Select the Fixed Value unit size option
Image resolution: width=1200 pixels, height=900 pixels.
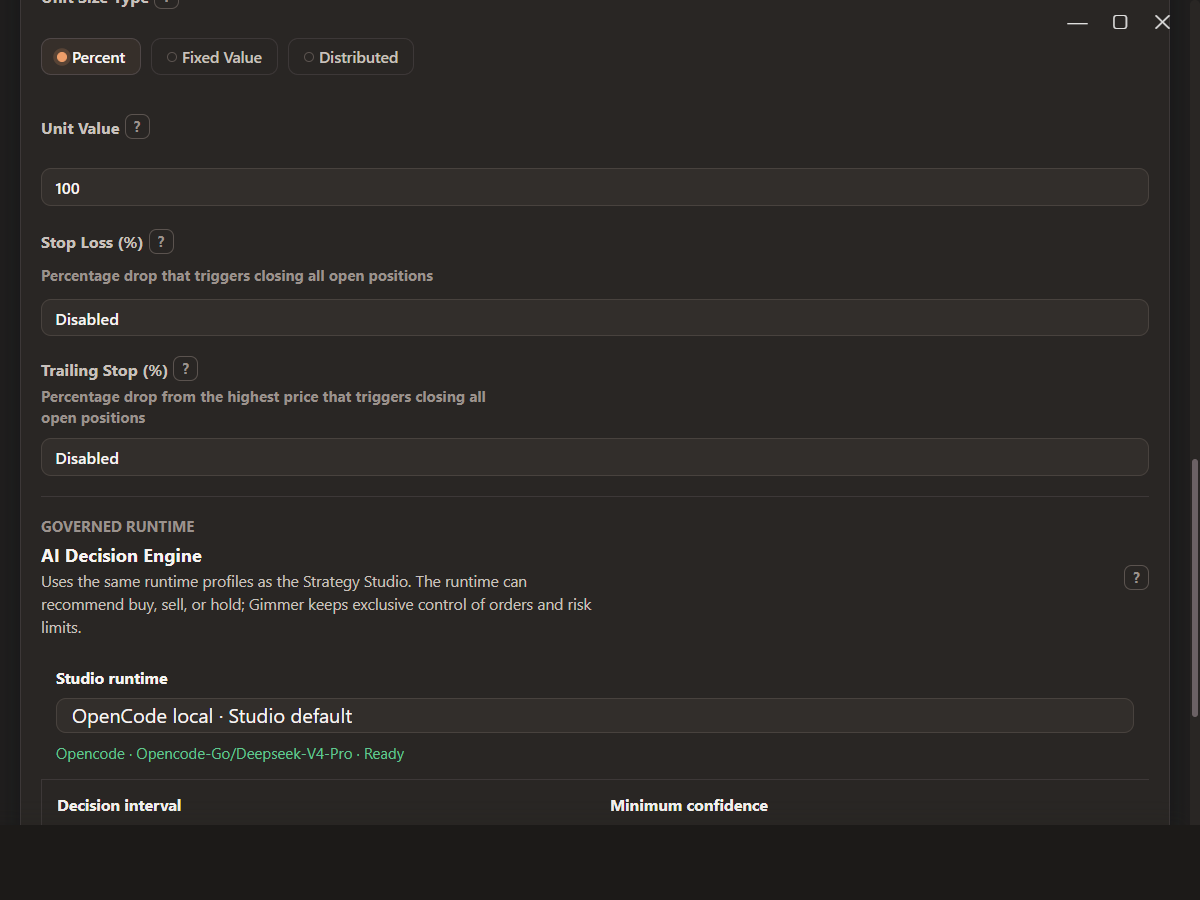point(214,57)
